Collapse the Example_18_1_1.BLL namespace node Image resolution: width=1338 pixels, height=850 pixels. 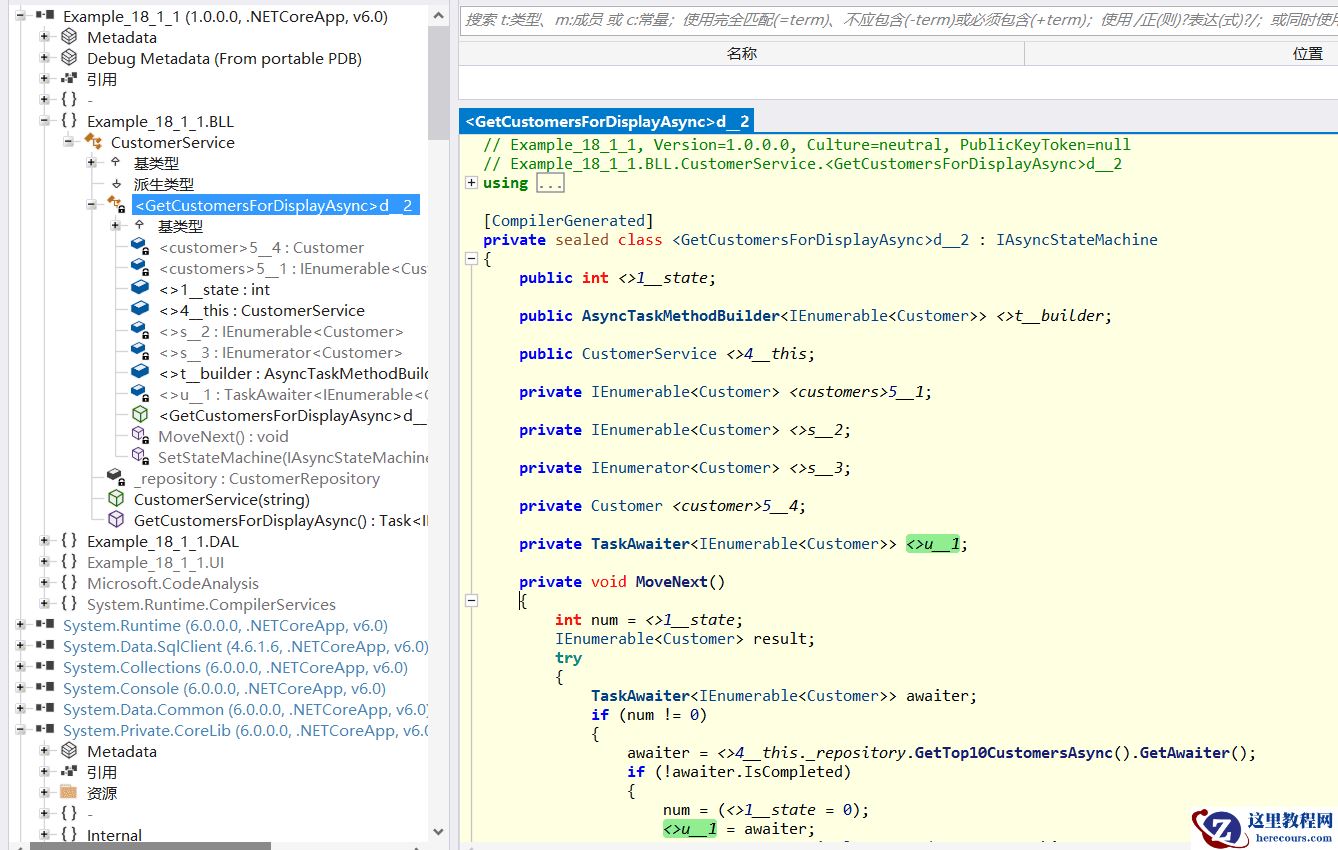[x=45, y=121]
